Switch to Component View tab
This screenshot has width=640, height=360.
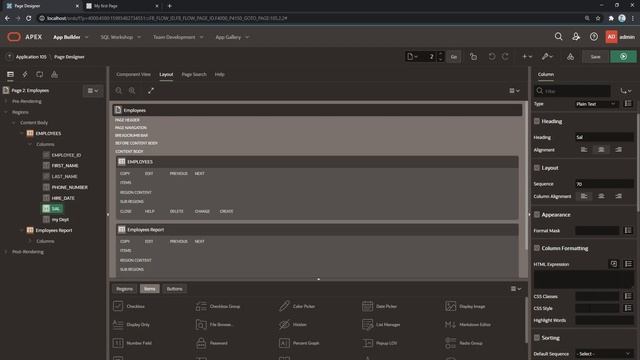tap(133, 74)
